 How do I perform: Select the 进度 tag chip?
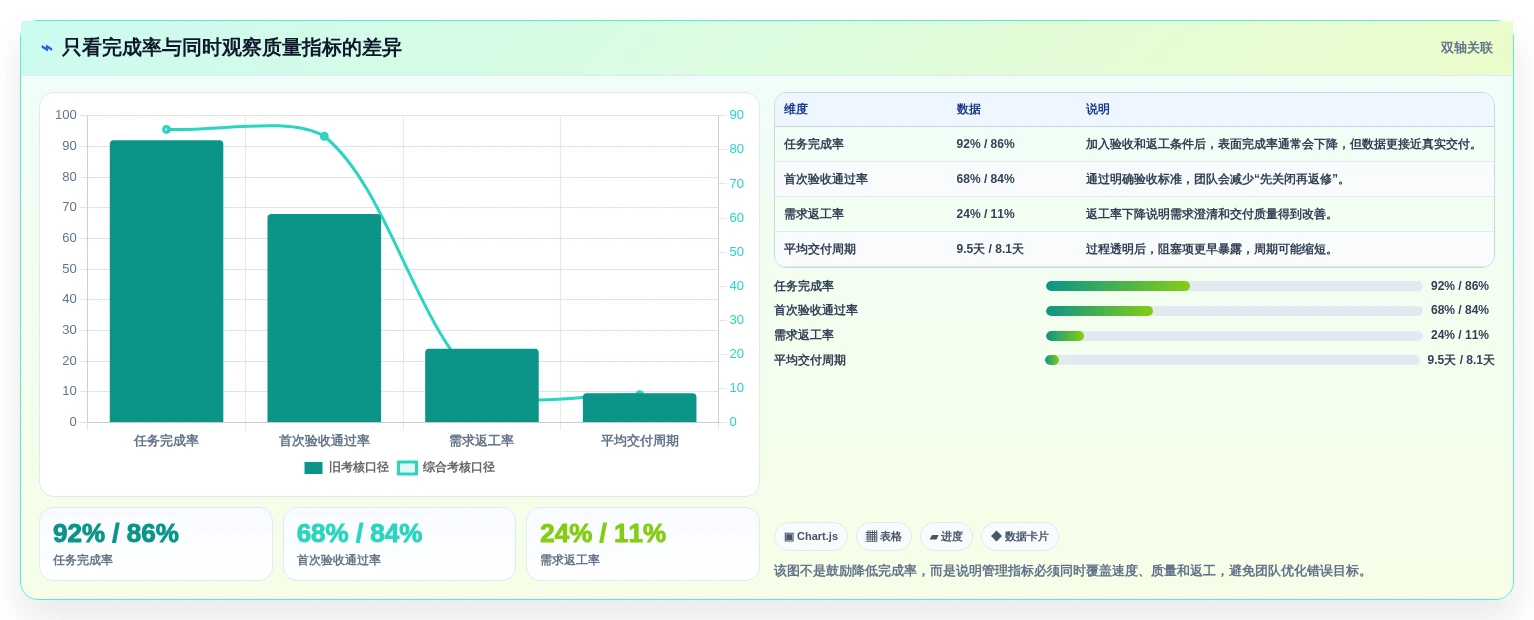pyautogui.click(x=946, y=537)
